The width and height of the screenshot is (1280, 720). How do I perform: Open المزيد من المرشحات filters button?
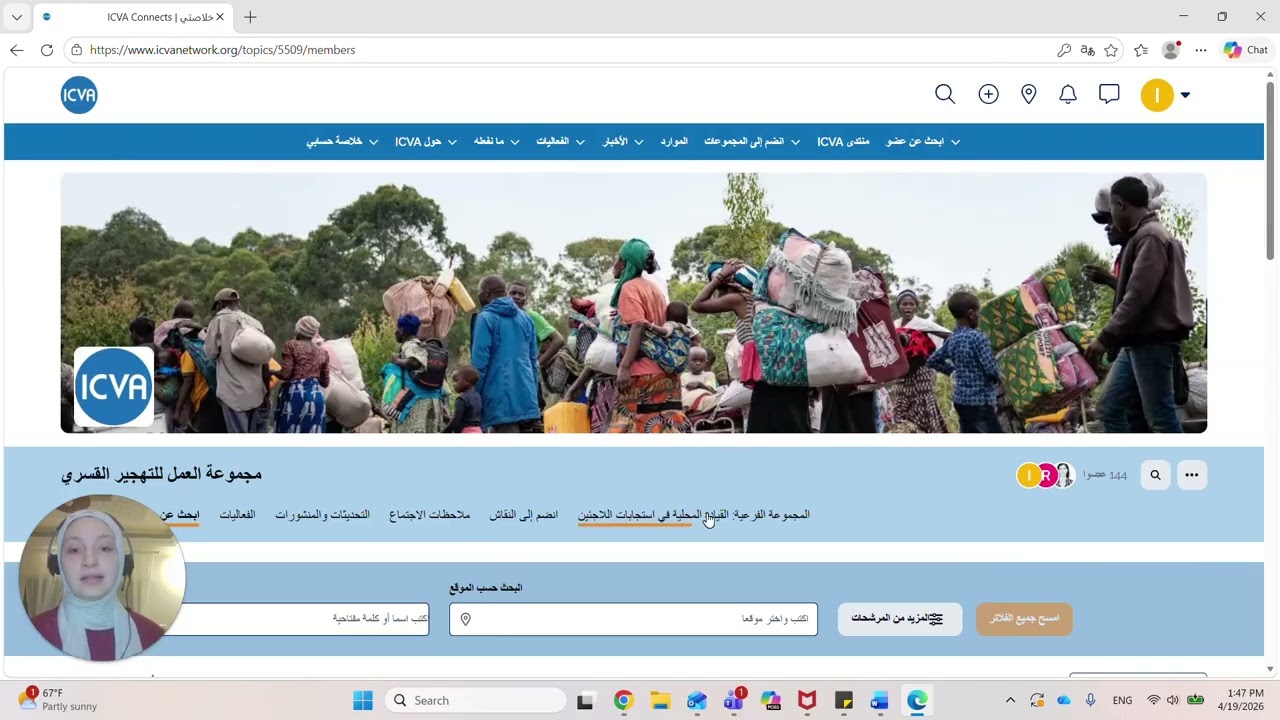coord(899,619)
